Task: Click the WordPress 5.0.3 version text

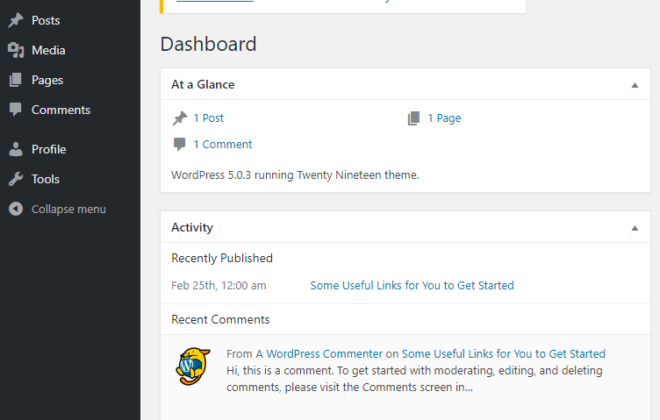Action: (295, 175)
